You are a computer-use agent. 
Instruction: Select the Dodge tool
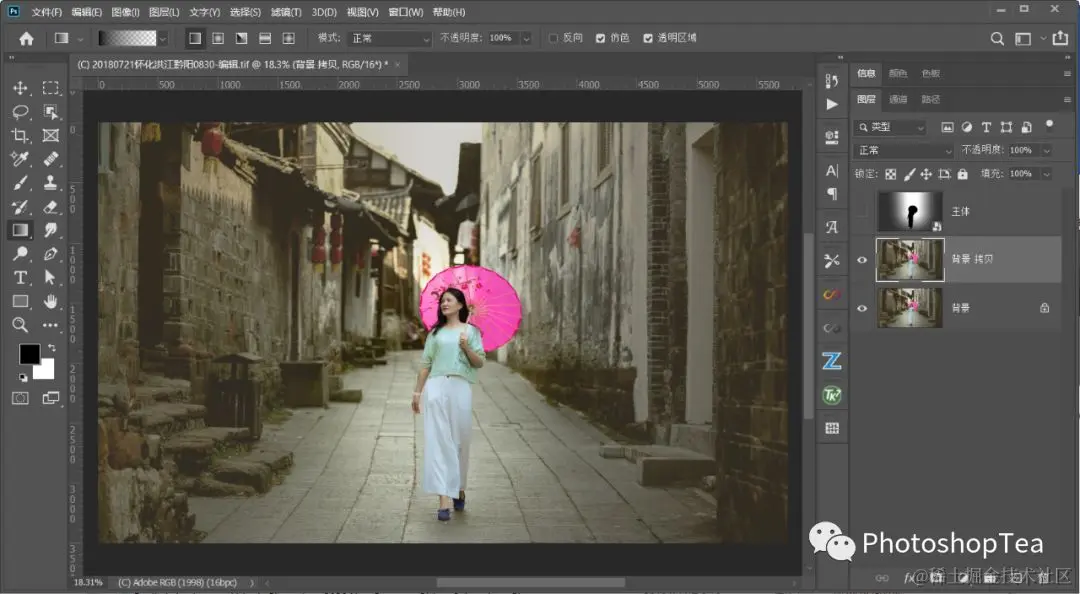20,254
